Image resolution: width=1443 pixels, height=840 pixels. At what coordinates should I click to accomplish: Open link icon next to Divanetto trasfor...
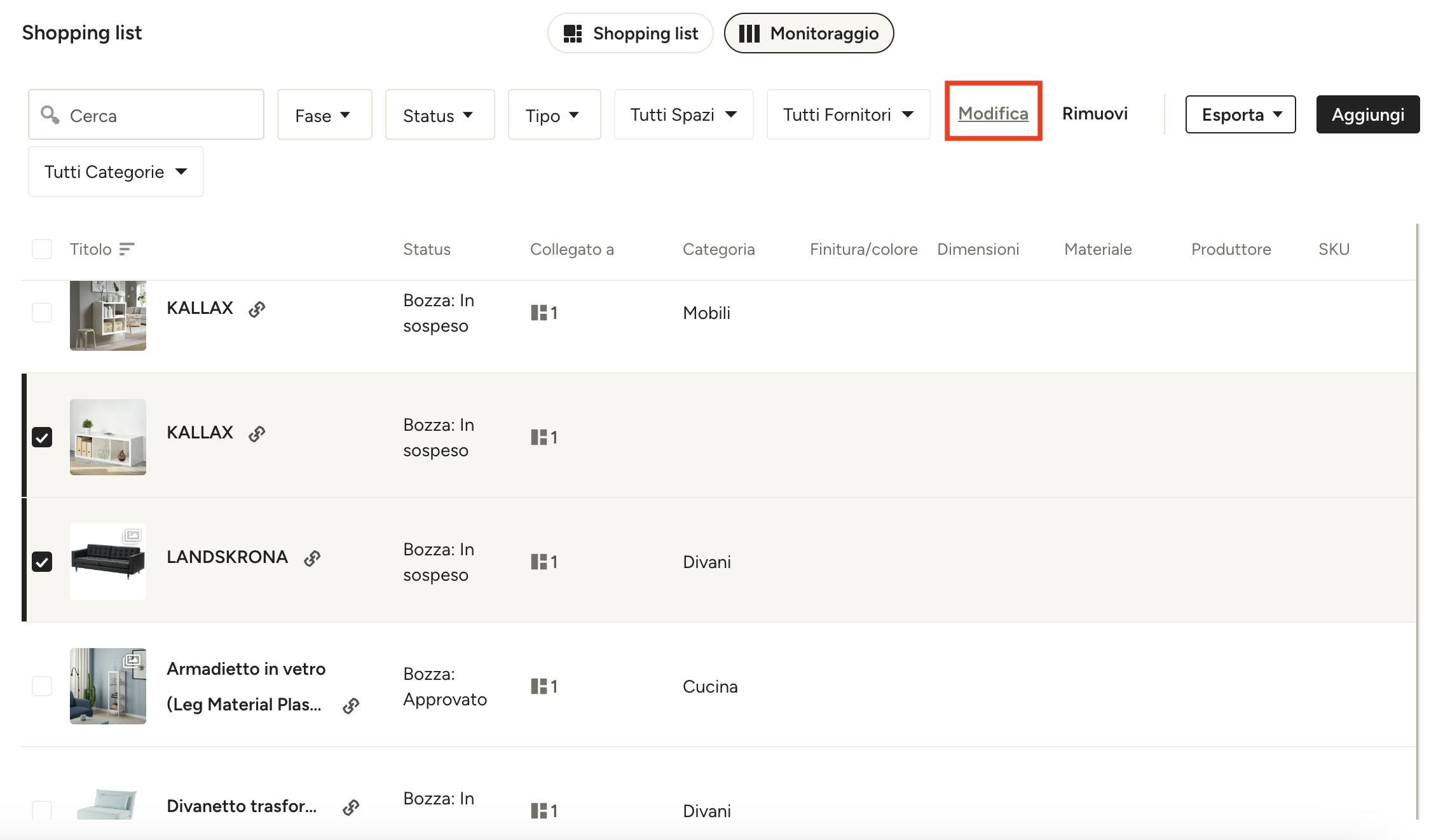[x=351, y=808]
